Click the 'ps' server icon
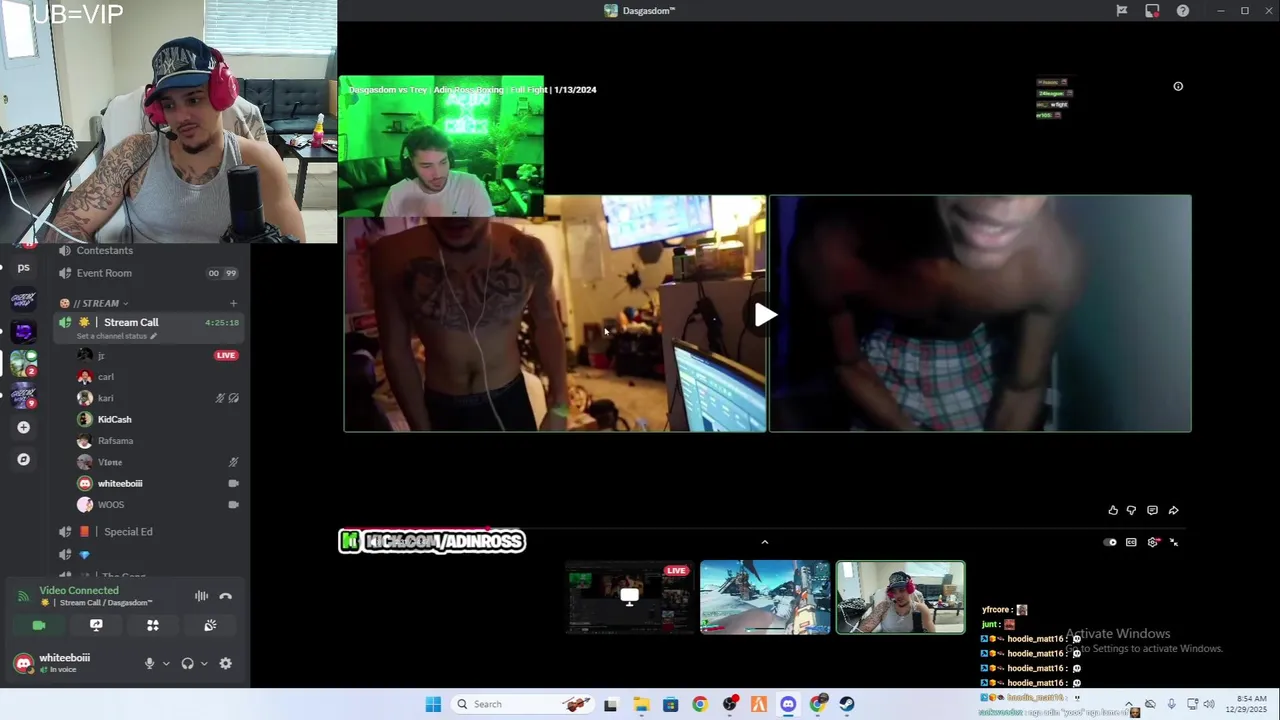Viewport: 1280px width, 720px height. coord(23,267)
